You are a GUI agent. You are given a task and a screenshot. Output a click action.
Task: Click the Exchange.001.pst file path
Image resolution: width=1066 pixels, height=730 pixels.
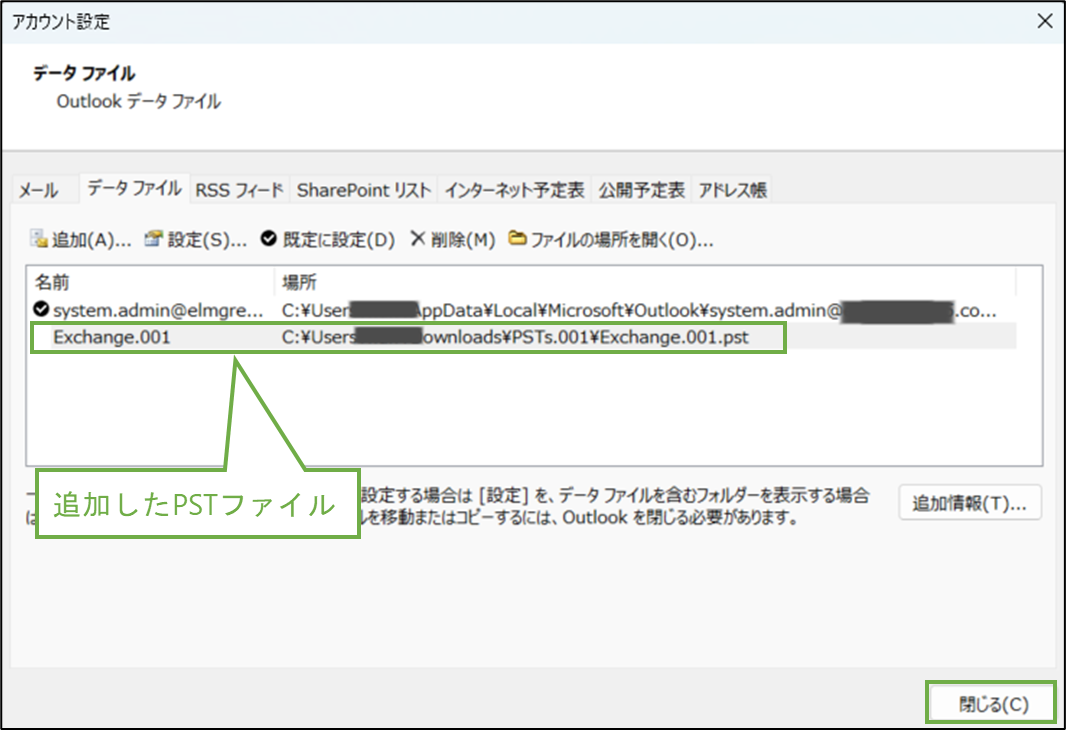pyautogui.click(x=515, y=337)
